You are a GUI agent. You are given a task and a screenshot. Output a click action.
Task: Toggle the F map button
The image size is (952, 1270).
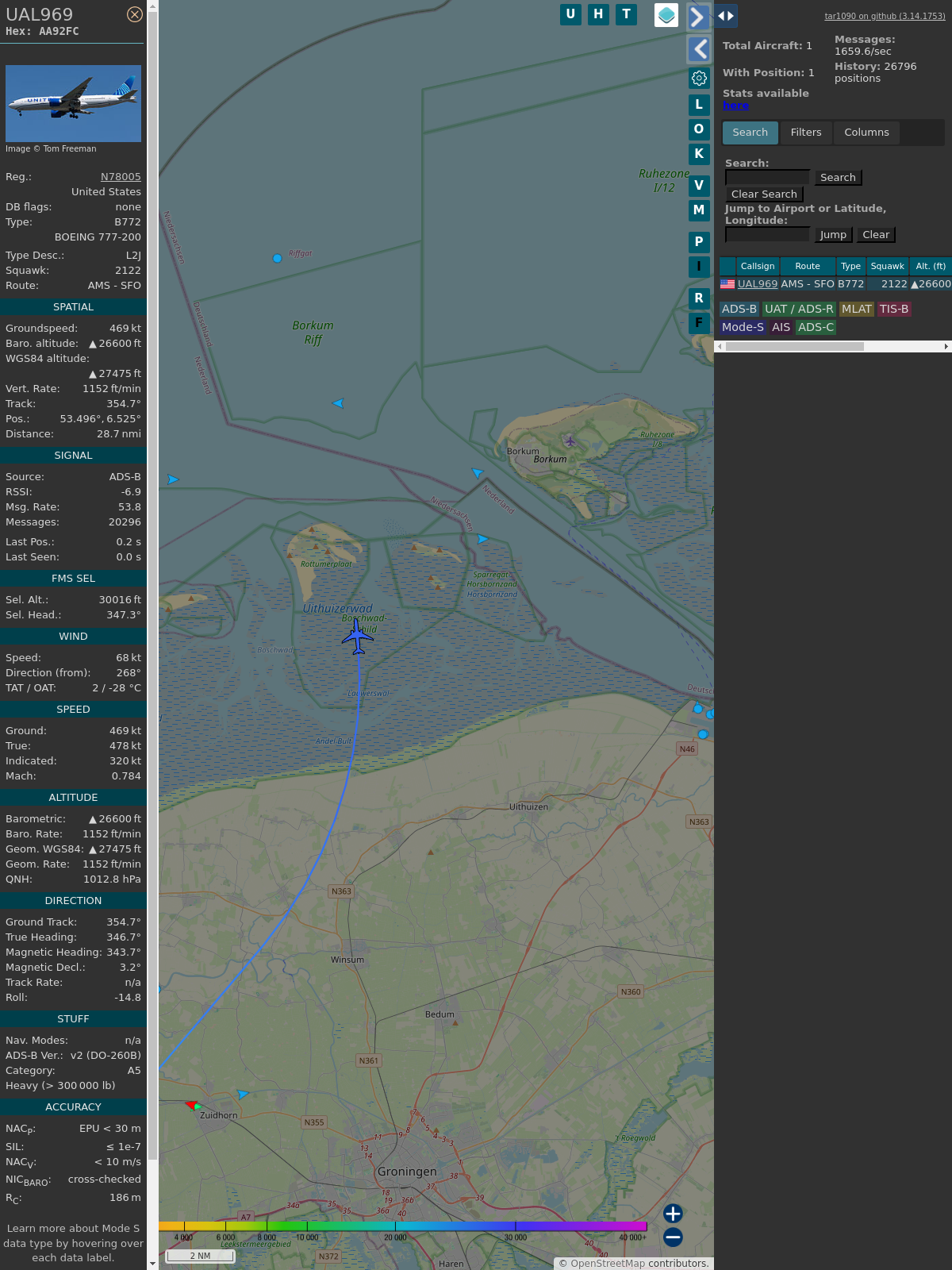[699, 323]
